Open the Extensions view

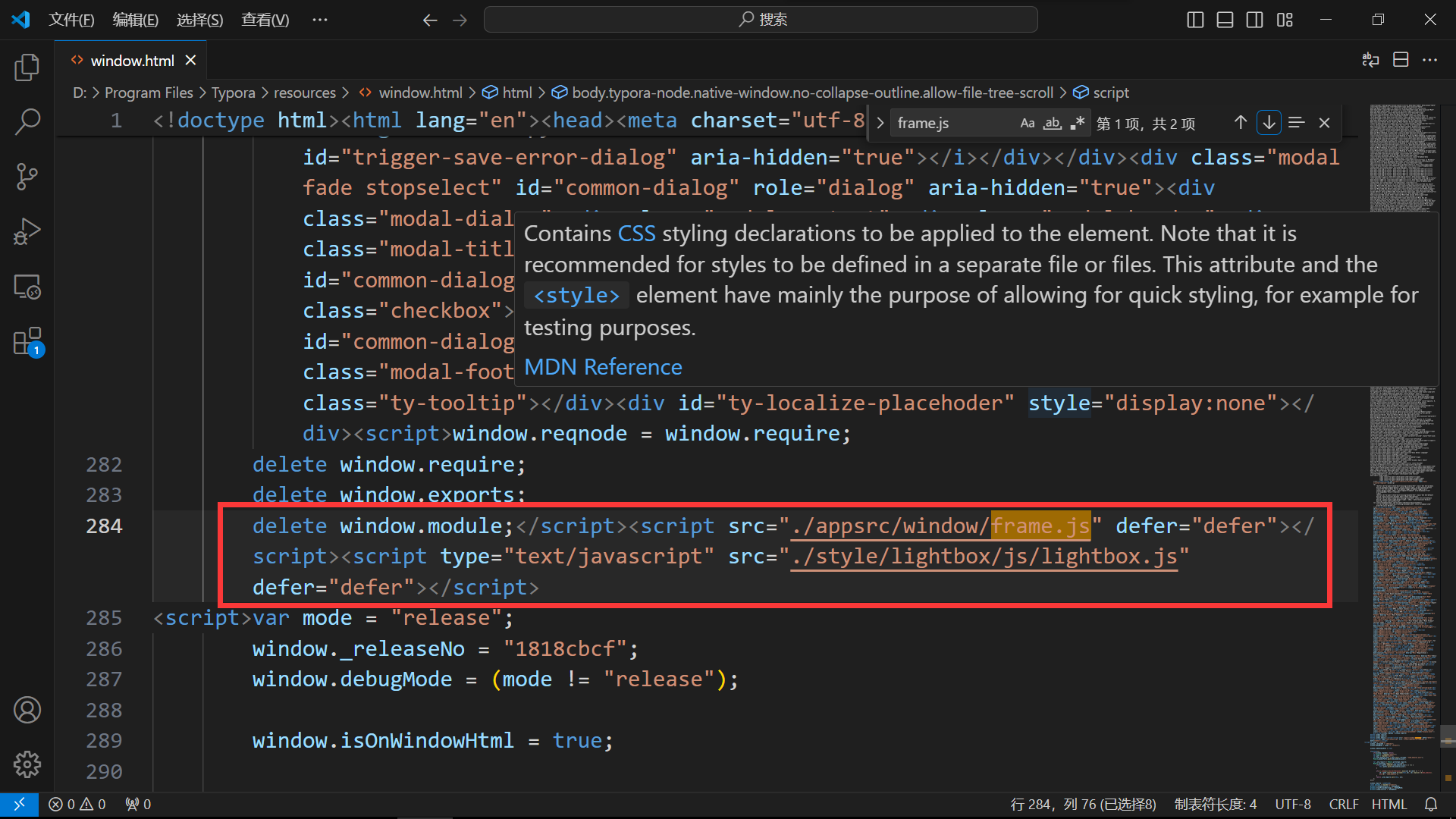click(x=27, y=342)
